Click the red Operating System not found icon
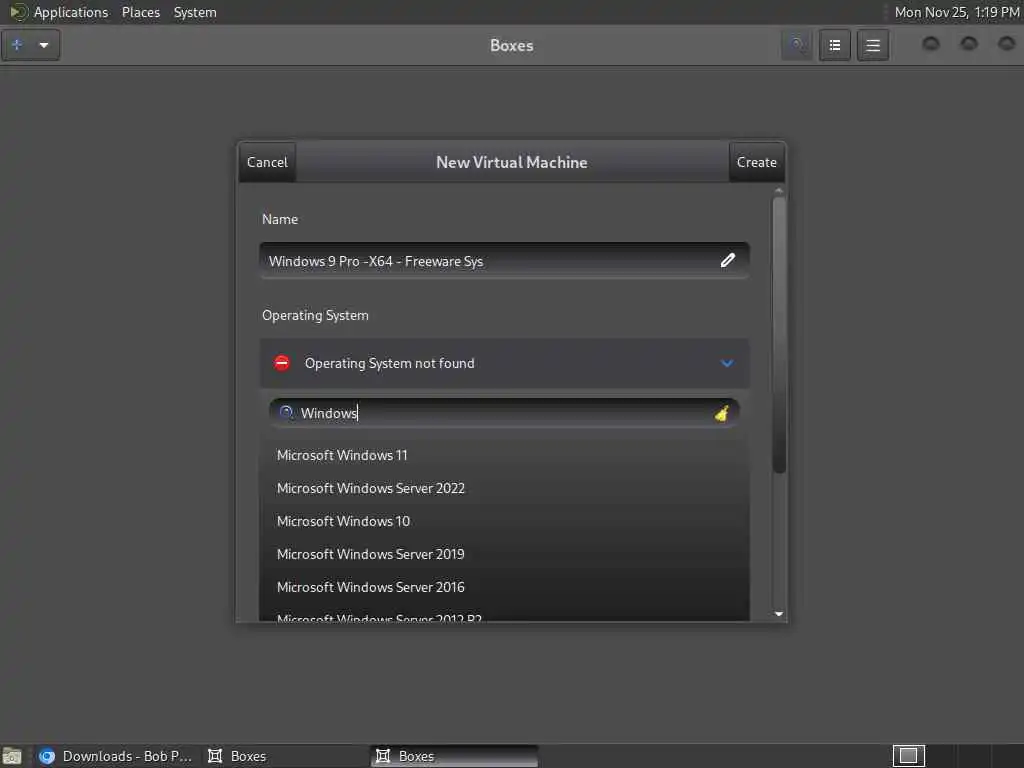The image size is (1024, 768). pos(281,363)
